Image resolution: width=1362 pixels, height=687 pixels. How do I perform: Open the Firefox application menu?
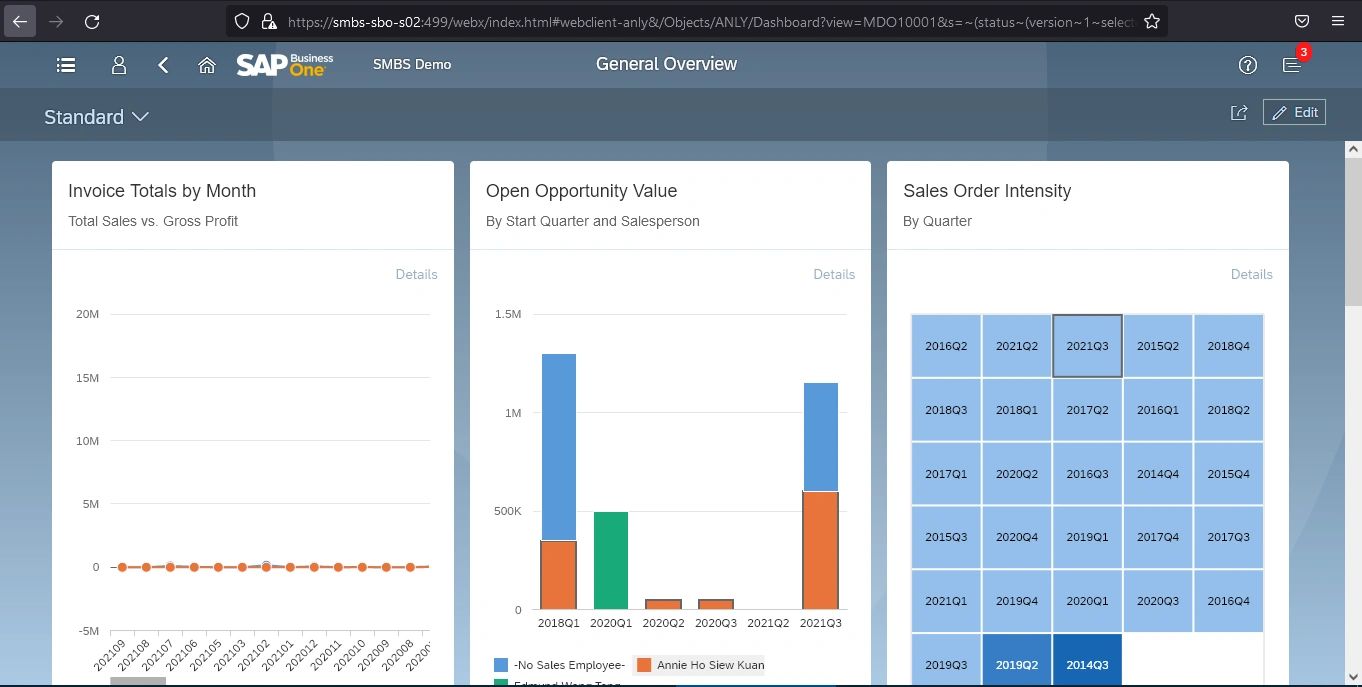[x=1337, y=20]
